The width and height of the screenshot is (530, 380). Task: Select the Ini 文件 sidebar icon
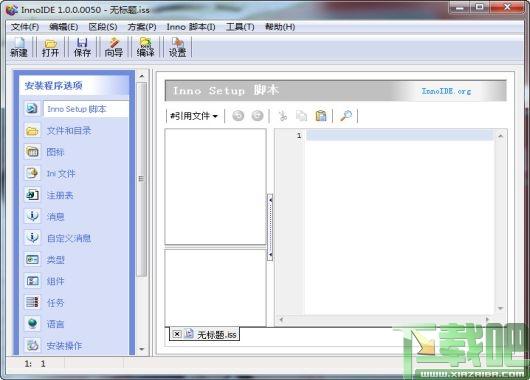pyautogui.click(x=32, y=173)
